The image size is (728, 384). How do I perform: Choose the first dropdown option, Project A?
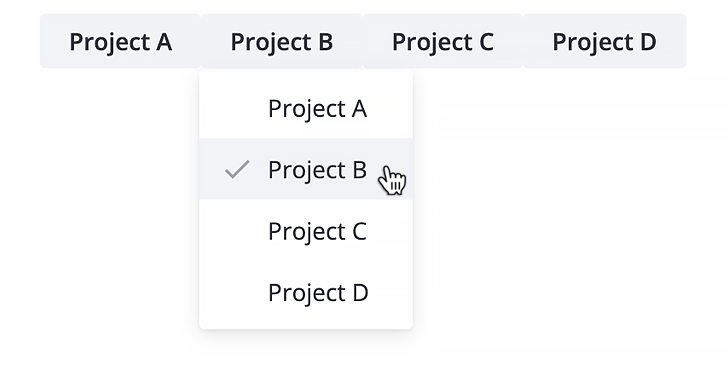point(306,109)
